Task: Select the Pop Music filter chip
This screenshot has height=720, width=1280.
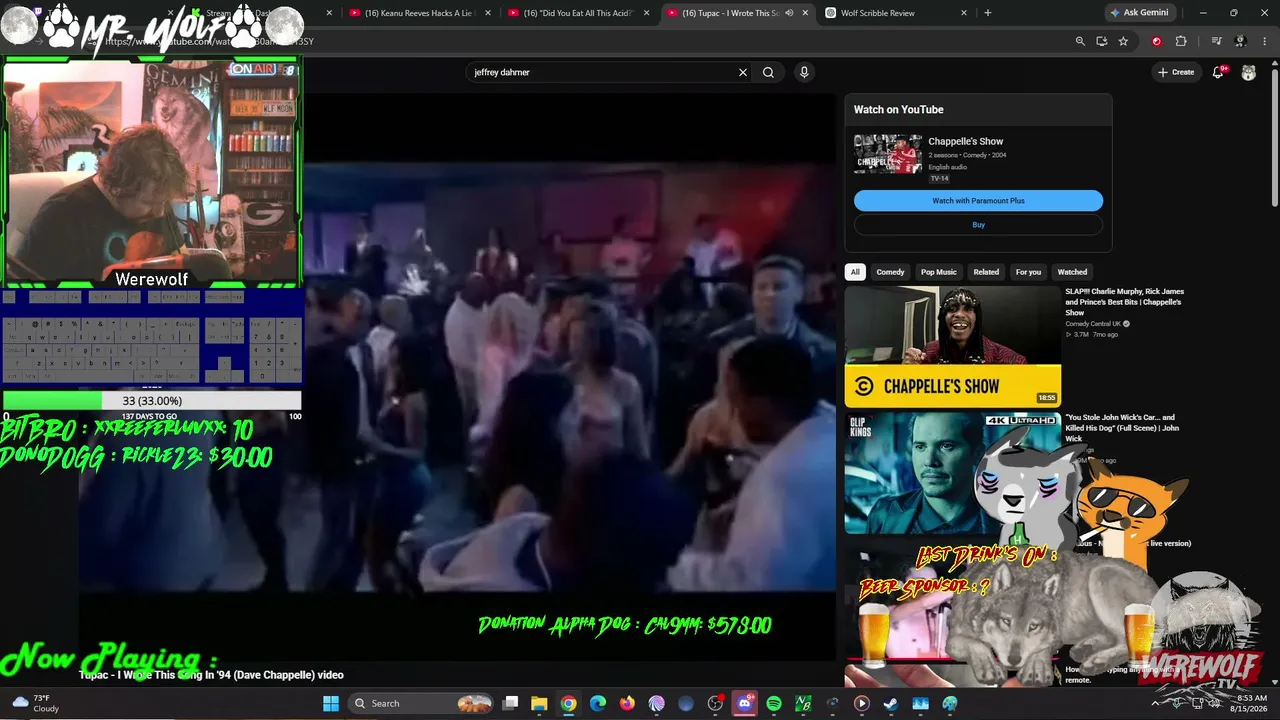Action: tap(939, 272)
